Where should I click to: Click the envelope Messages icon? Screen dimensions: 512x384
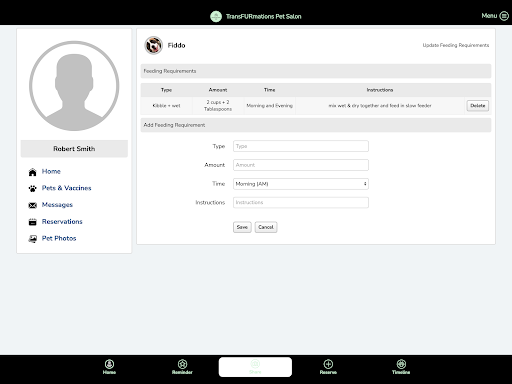tap(32, 205)
